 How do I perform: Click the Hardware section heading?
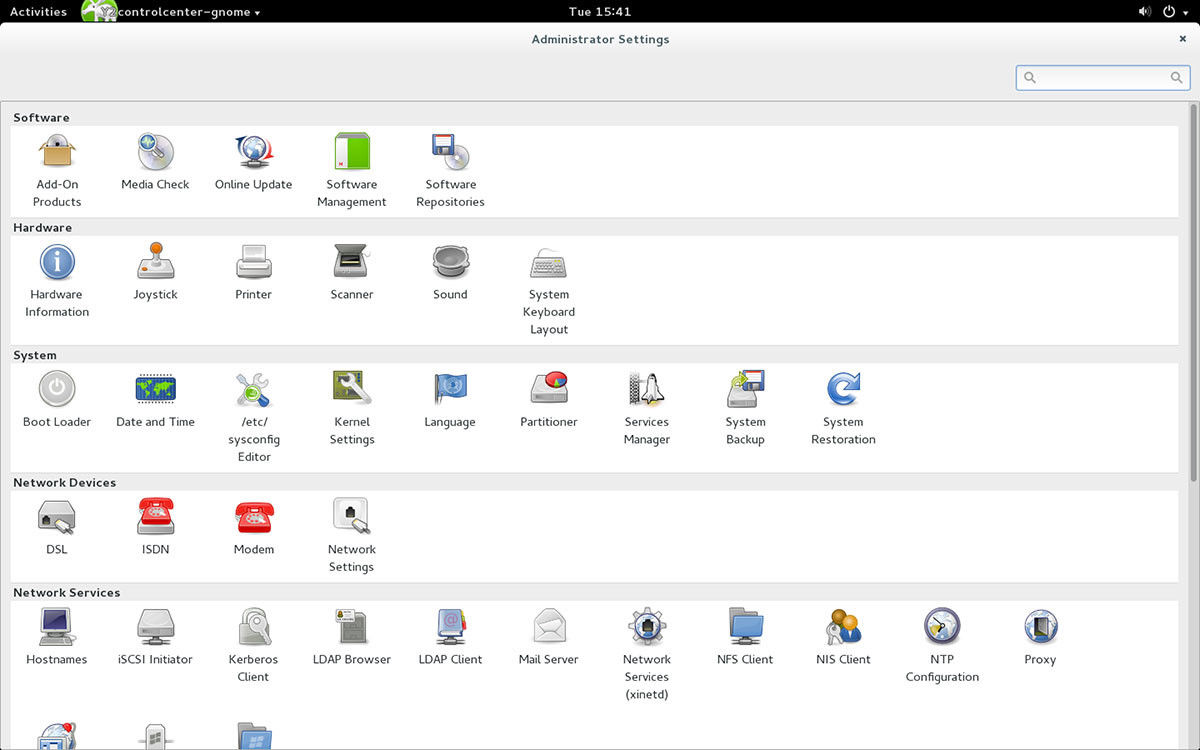tap(43, 227)
